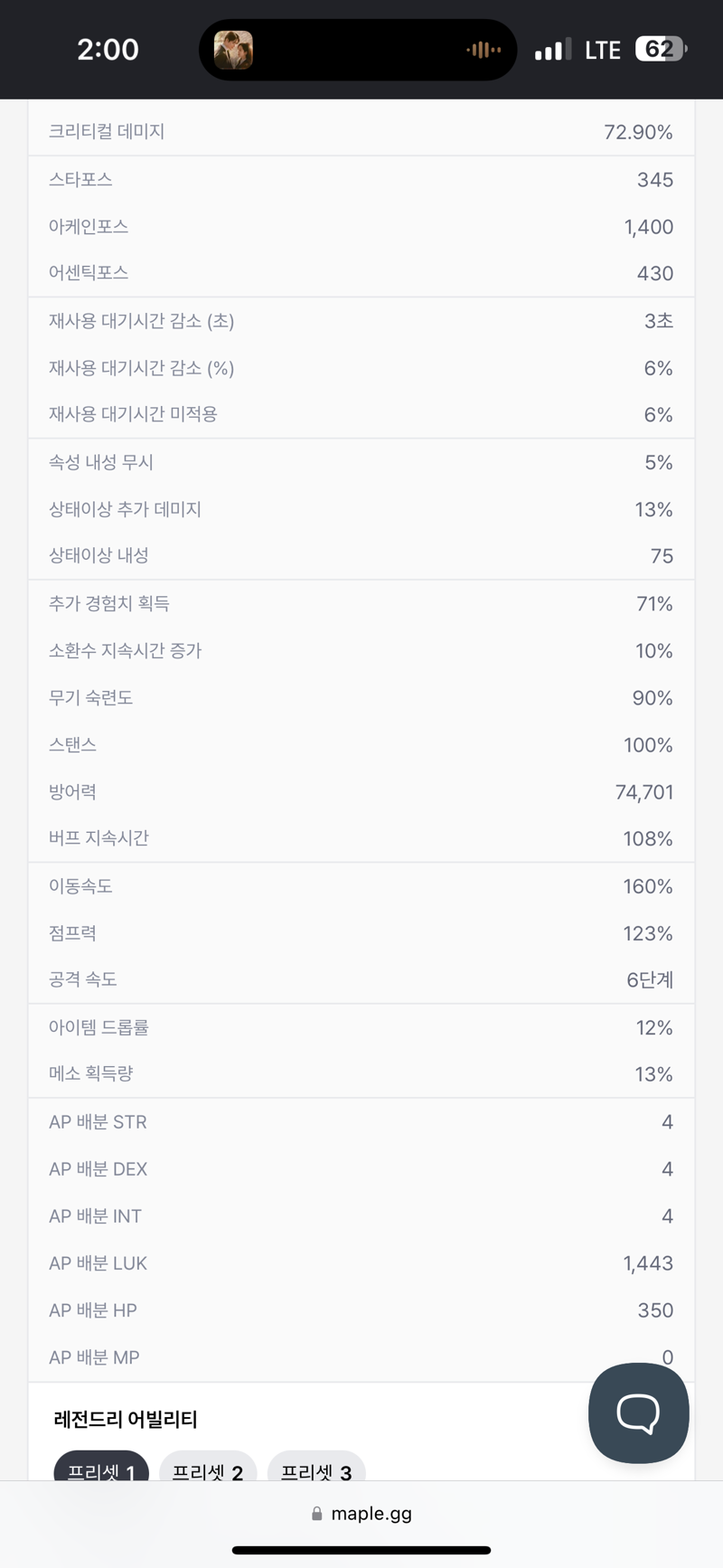The width and height of the screenshot is (723, 1568).
Task: Select the 방어력 74,701 row
Action: tap(361, 792)
